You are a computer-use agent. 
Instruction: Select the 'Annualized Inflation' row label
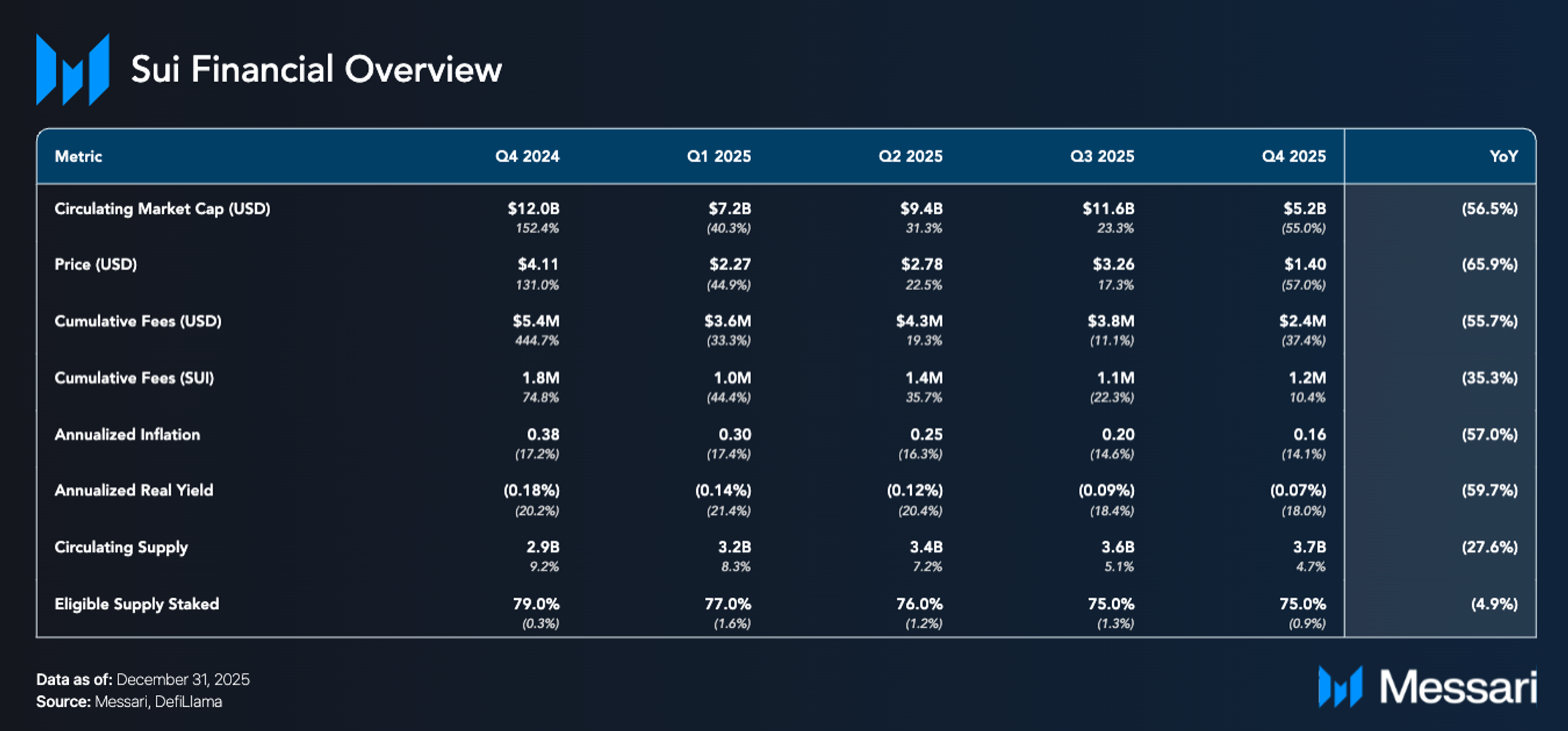coord(127,434)
